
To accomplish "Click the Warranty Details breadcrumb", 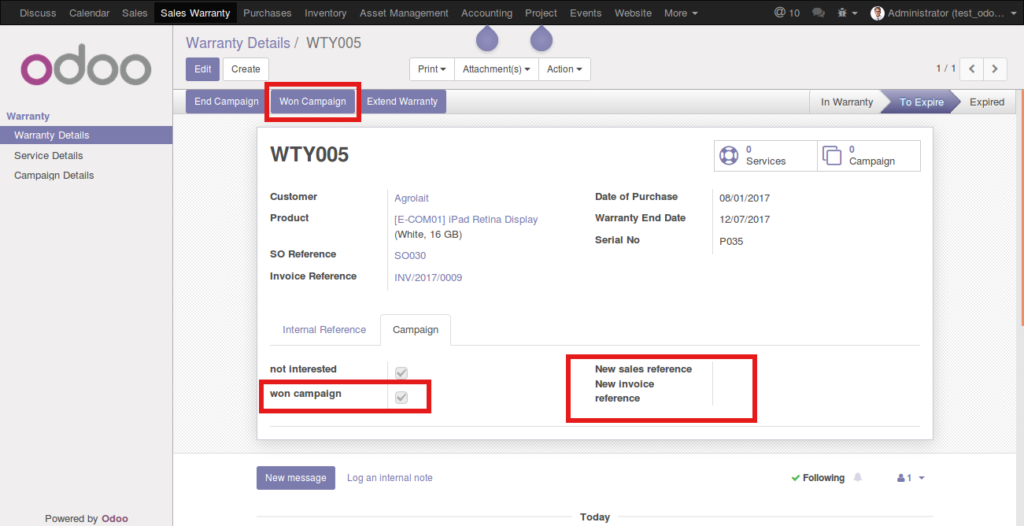I will coord(238,43).
